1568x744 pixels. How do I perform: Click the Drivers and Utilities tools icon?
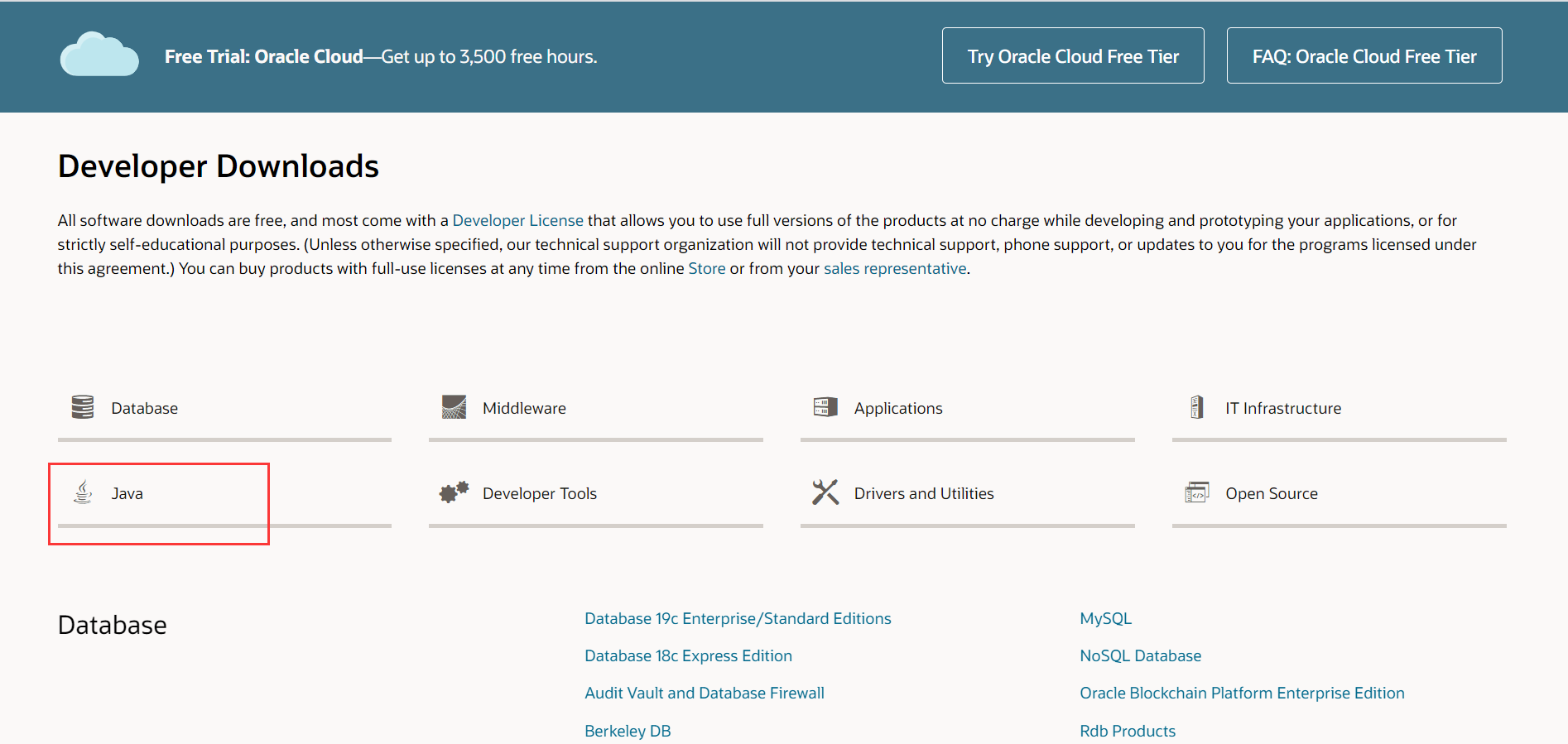pyautogui.click(x=825, y=492)
